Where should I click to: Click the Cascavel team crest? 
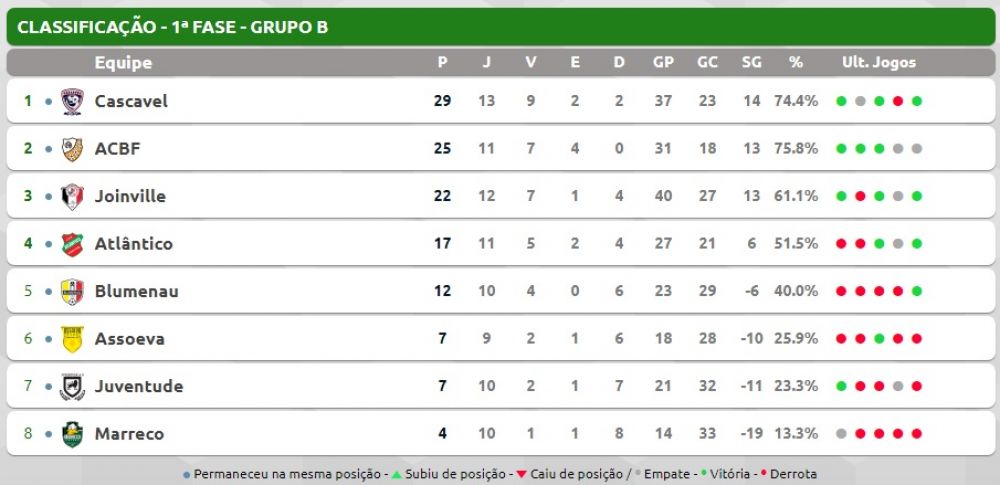(72, 101)
